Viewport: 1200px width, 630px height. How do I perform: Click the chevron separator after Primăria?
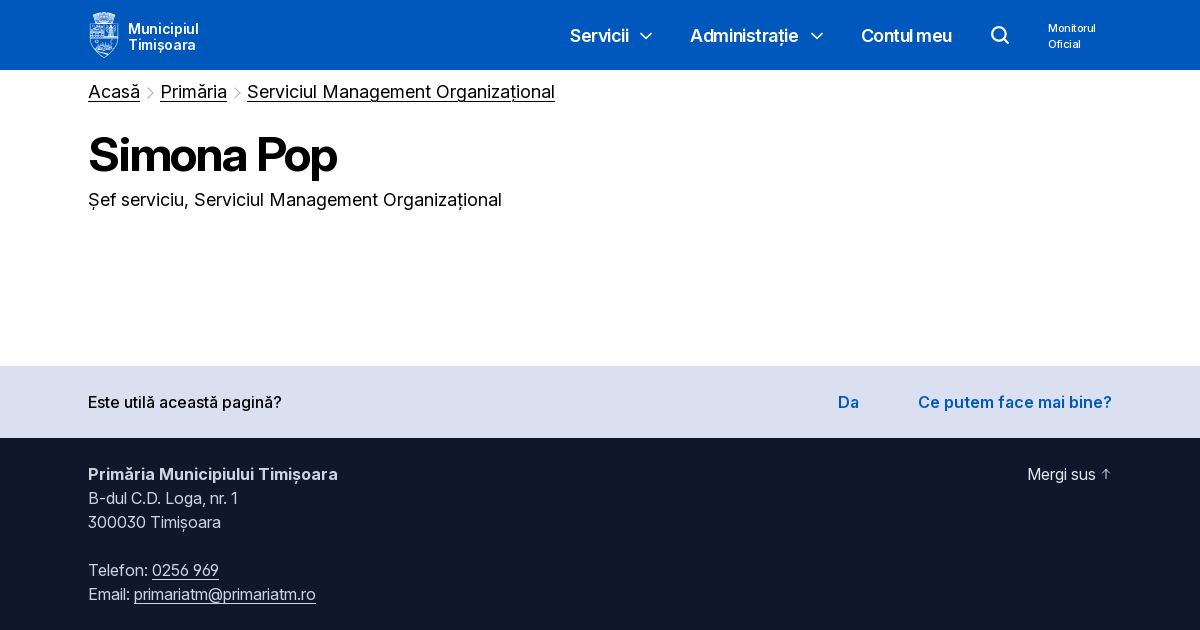(237, 93)
